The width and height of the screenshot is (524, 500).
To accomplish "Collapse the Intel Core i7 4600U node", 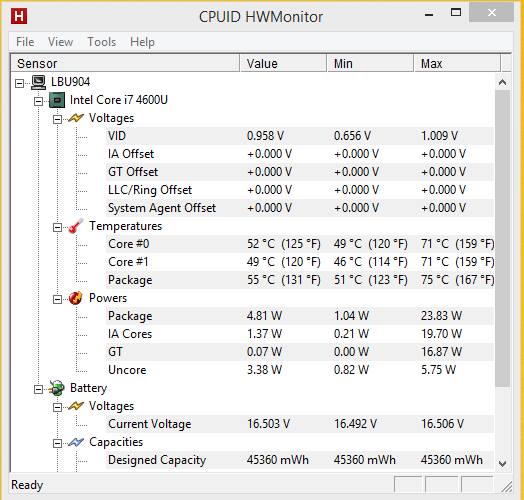I will point(38,101).
